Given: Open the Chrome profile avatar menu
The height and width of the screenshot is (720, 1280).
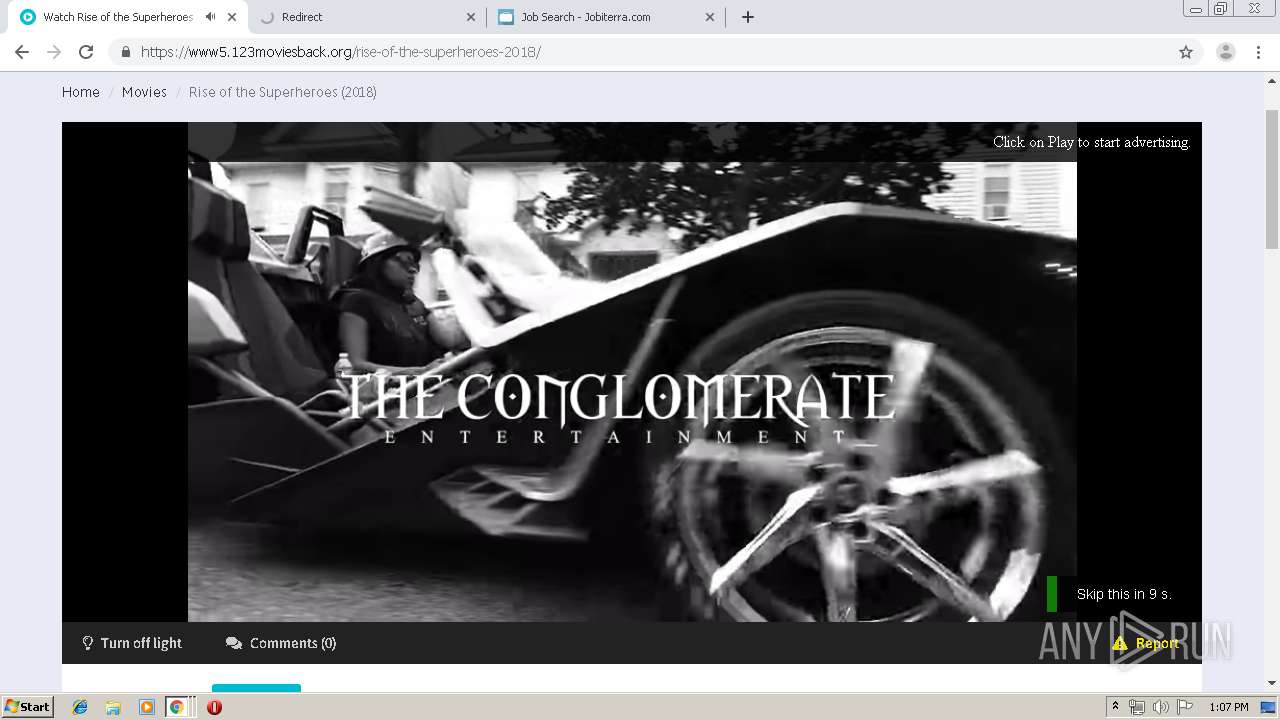Looking at the screenshot, I should click(1226, 52).
